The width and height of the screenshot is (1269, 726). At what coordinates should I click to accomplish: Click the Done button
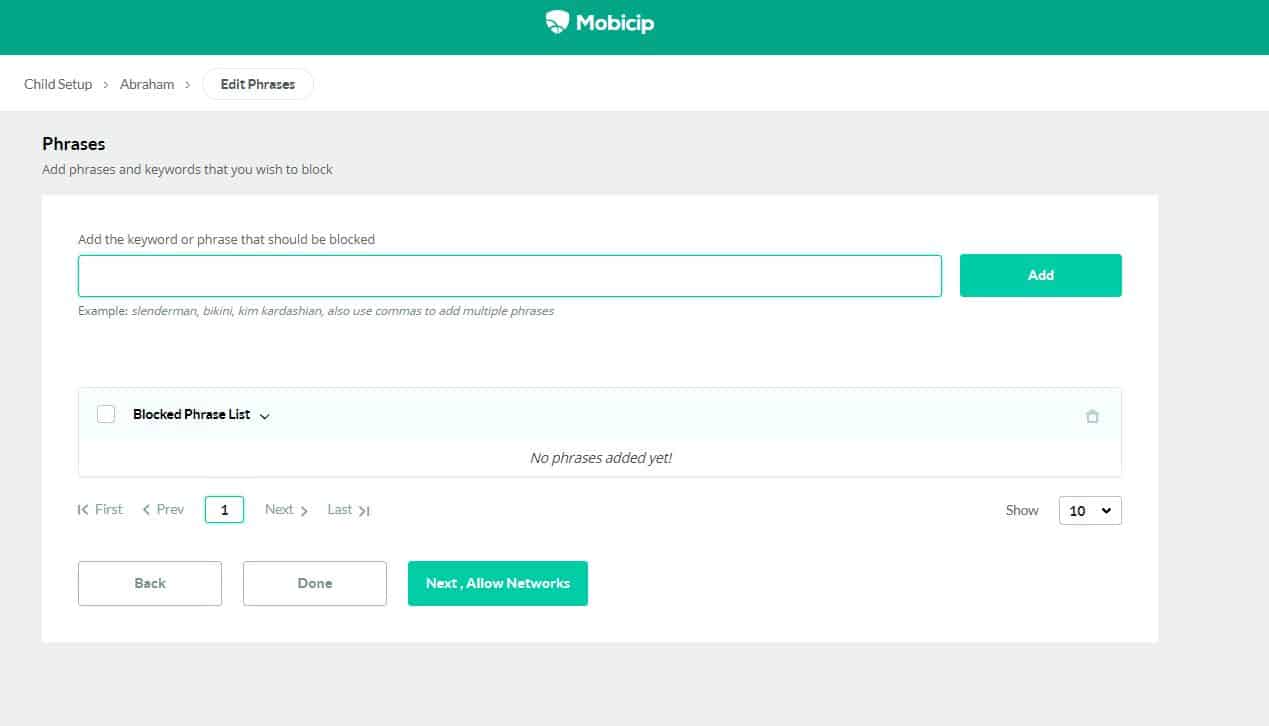pos(315,583)
